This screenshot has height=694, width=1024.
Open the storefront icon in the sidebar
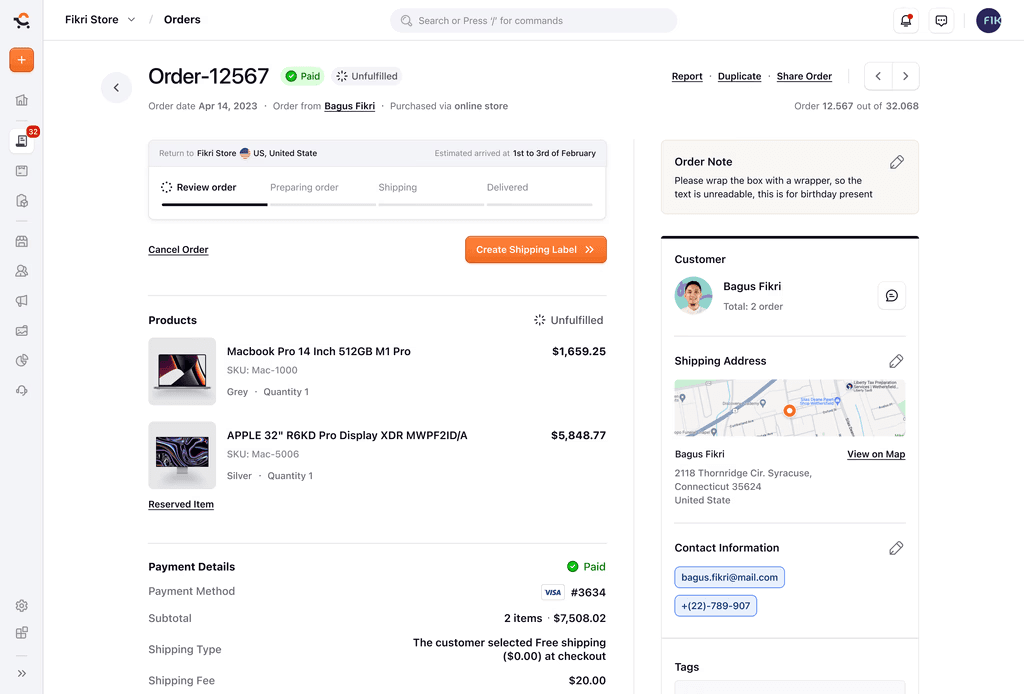click(x=22, y=241)
